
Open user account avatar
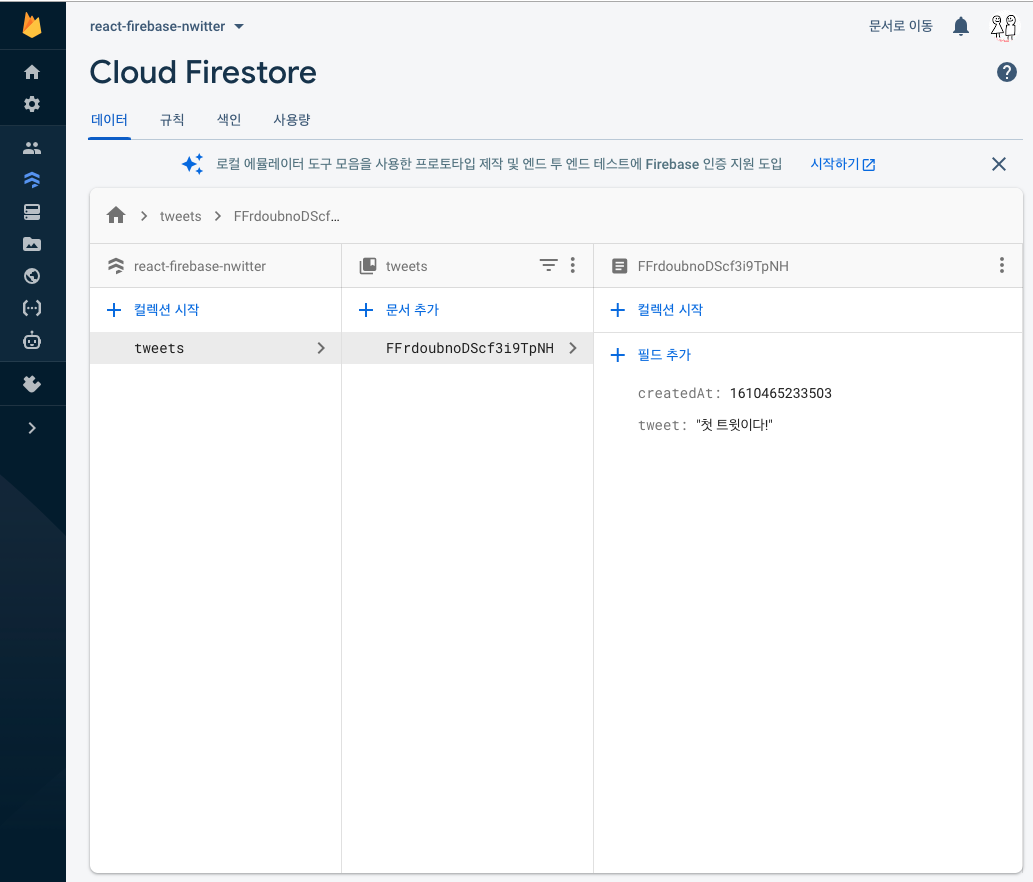(1003, 27)
